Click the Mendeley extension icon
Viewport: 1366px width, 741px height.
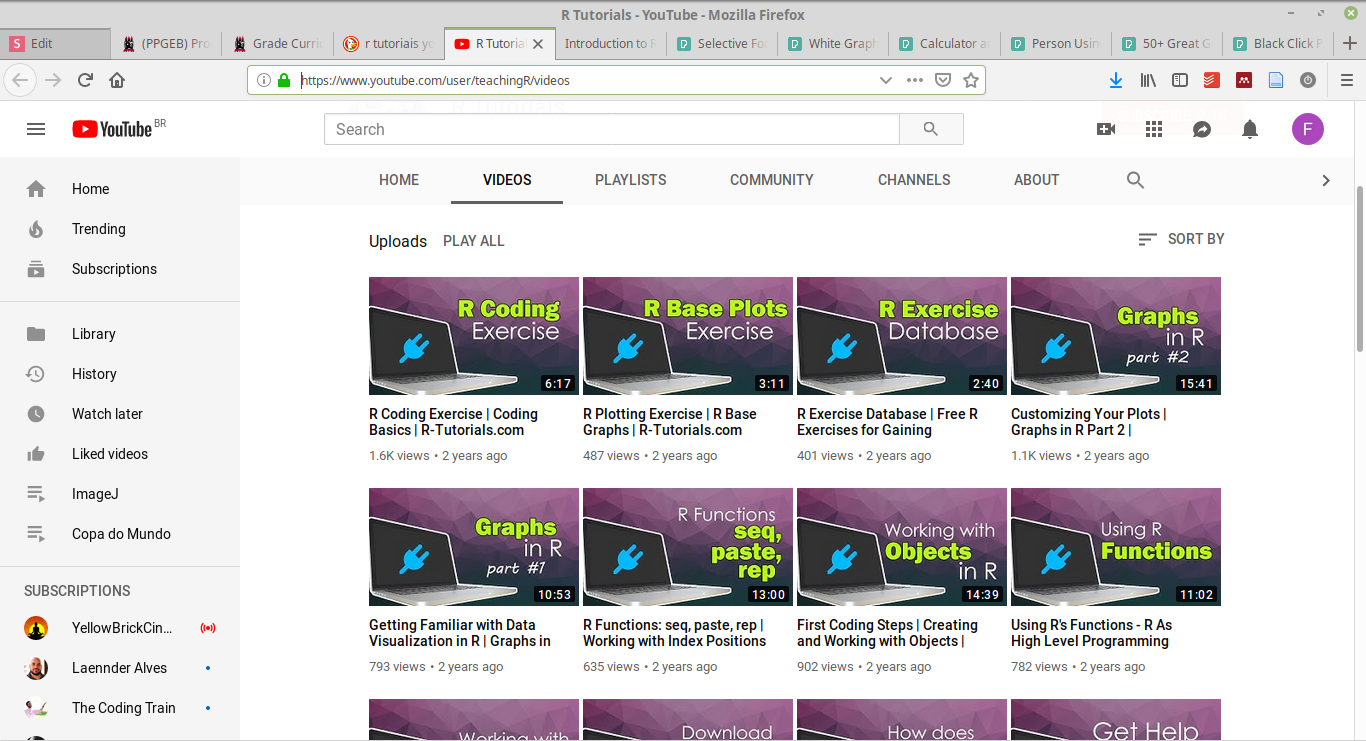click(1244, 80)
